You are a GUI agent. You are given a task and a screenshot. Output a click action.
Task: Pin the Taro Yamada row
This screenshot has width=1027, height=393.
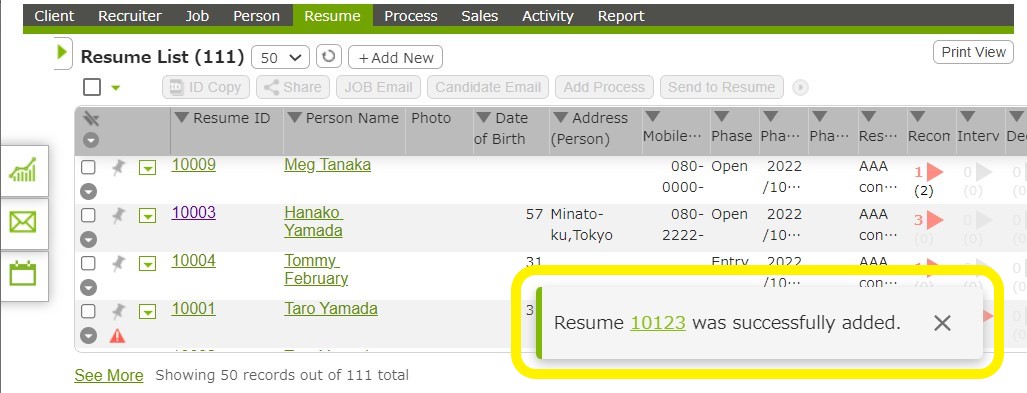[118, 311]
